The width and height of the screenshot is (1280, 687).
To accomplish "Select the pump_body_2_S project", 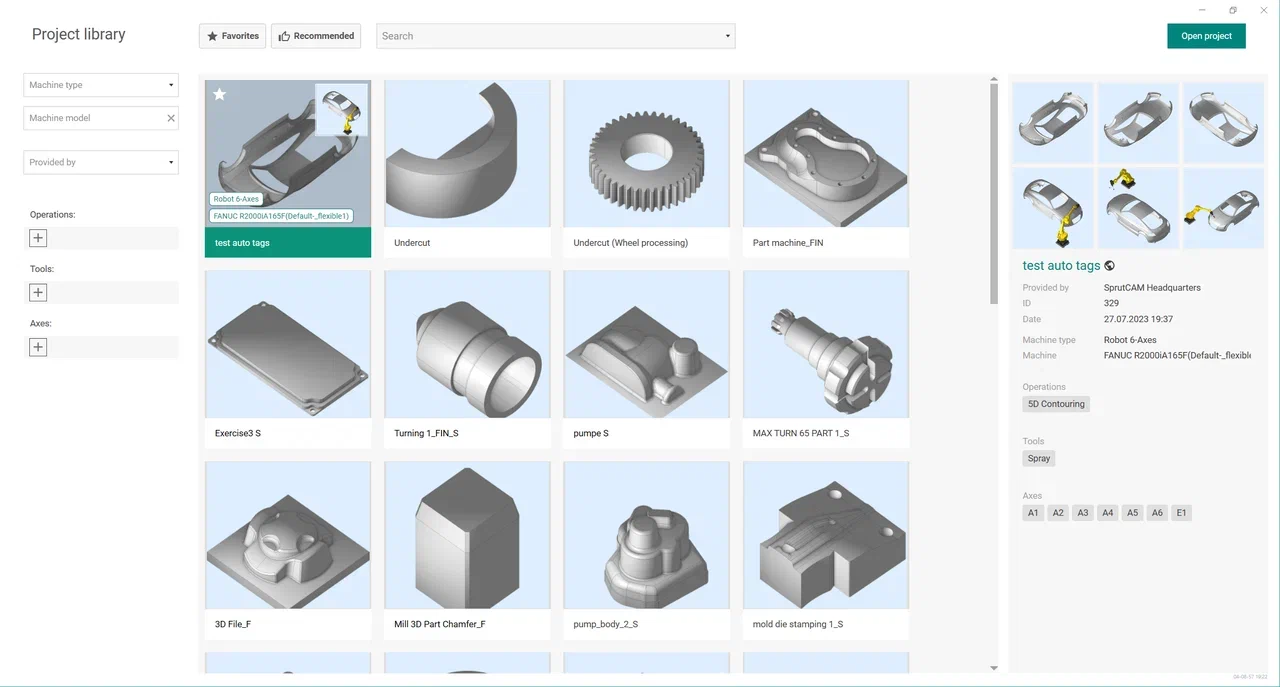I will tap(646, 550).
